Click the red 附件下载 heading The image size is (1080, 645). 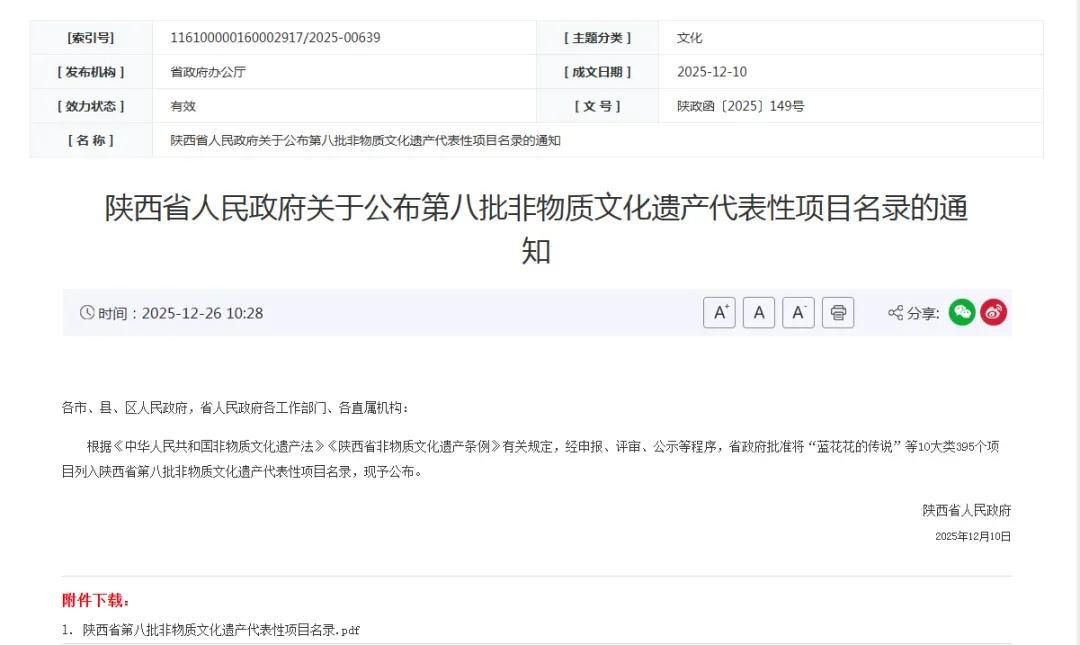(97, 600)
